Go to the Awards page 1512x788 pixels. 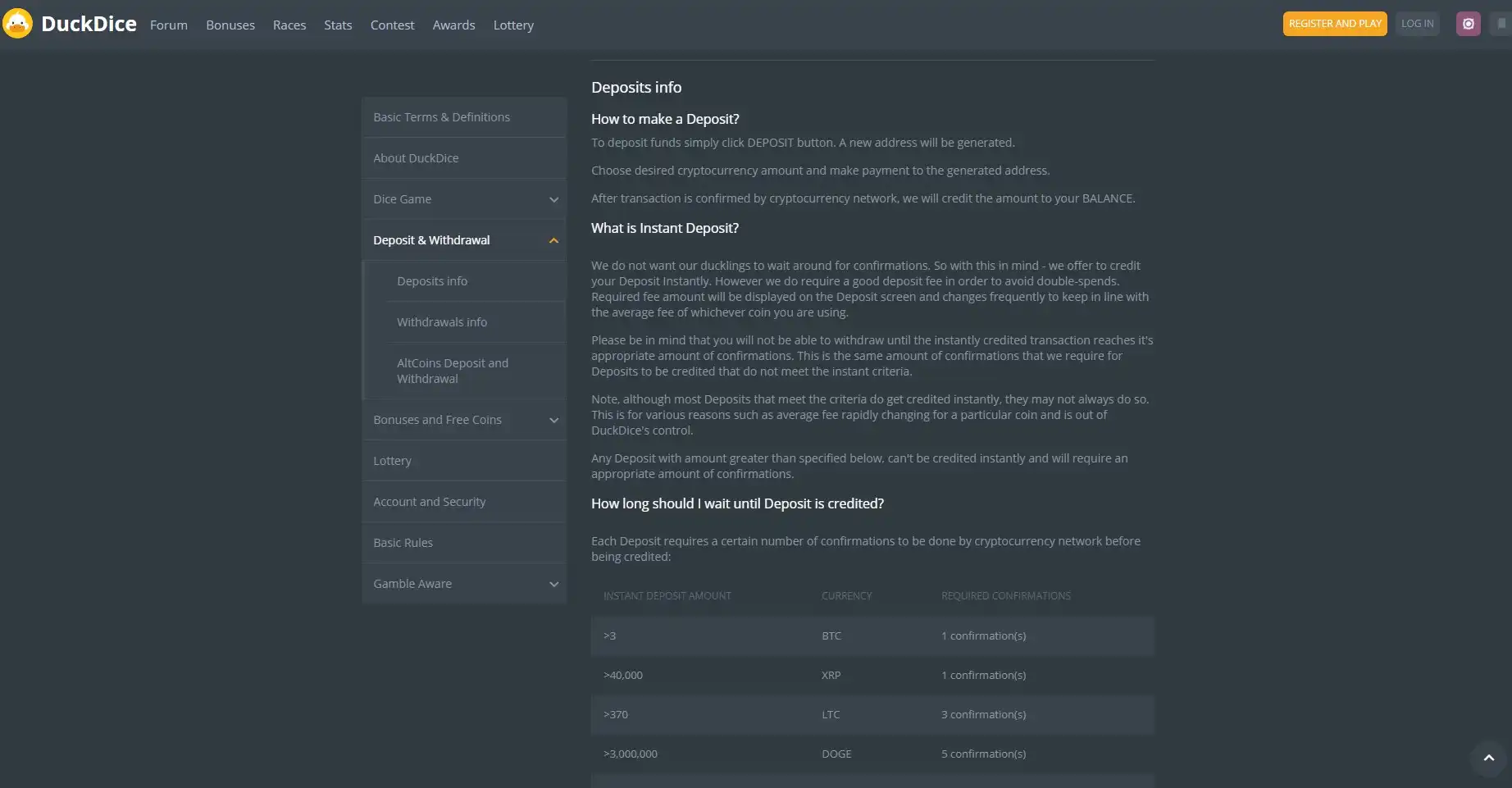453,25
